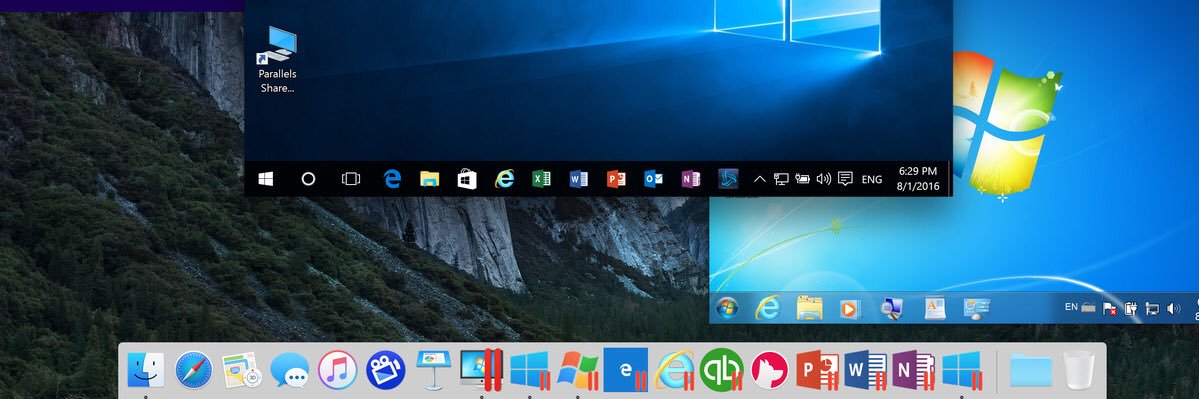Click the Cortana circle on Windows 10 taskbar
Screen dimensions: 1199x399
tap(308, 179)
